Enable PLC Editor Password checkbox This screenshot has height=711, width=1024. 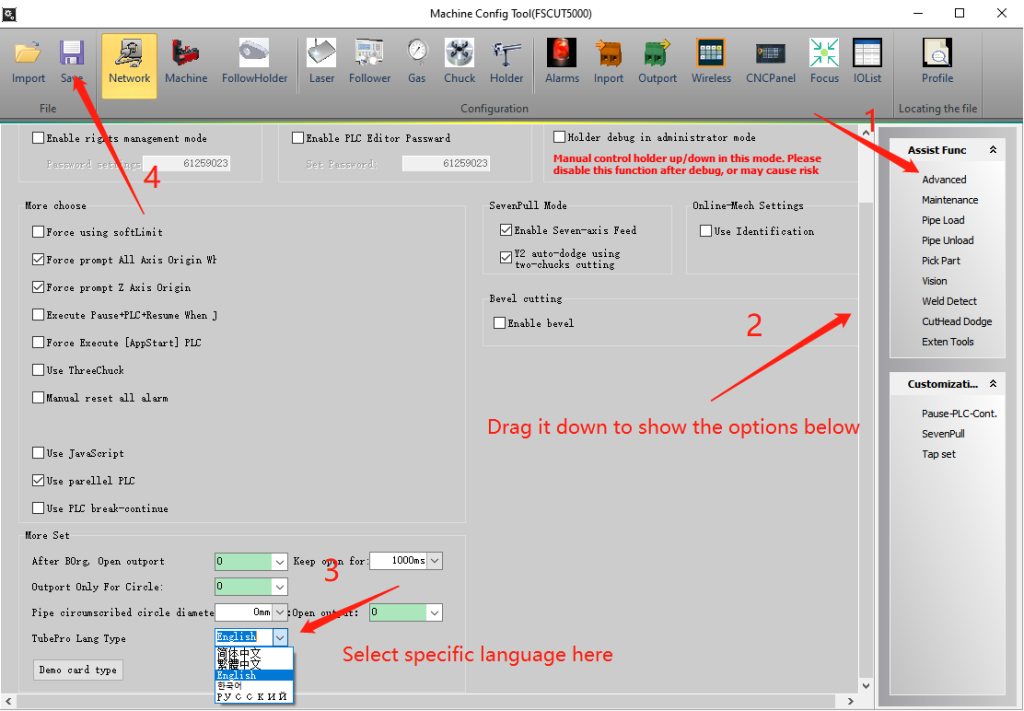[298, 138]
